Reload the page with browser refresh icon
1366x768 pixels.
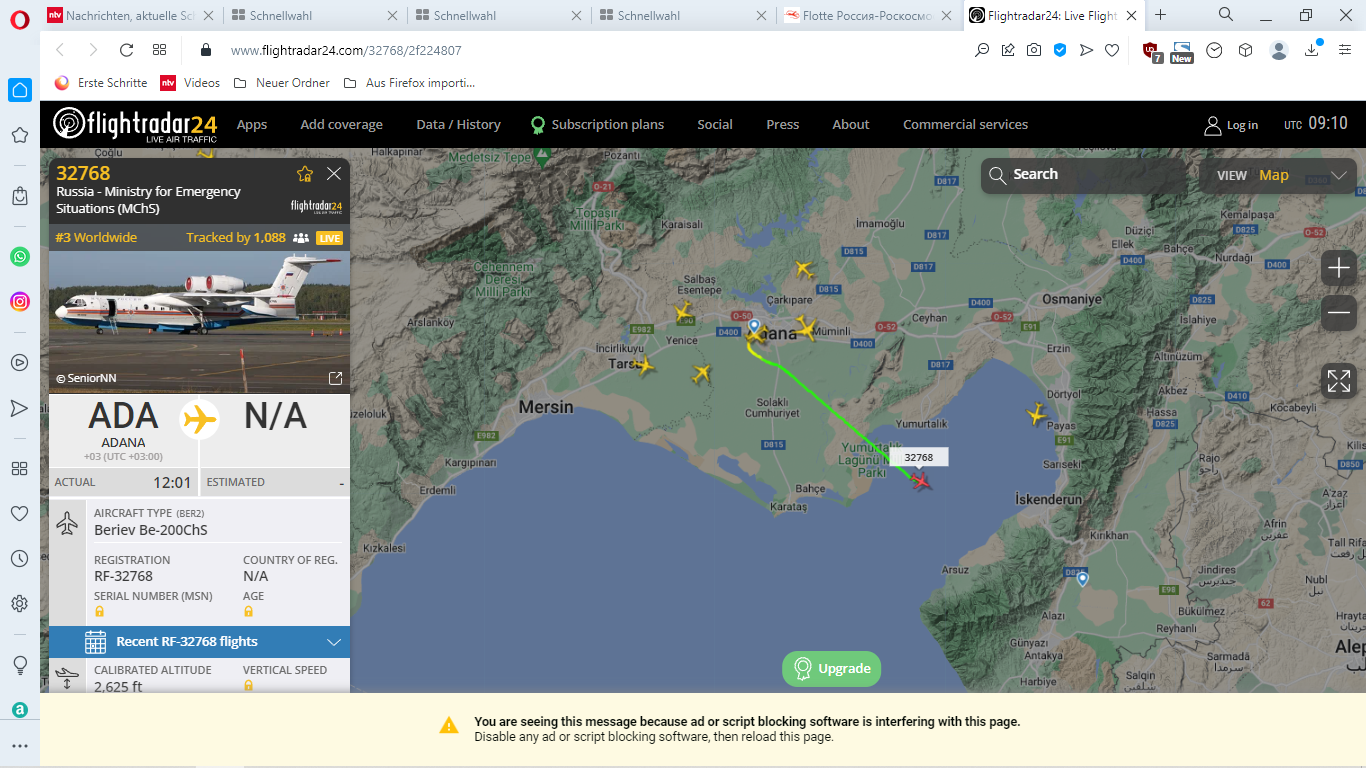126,50
